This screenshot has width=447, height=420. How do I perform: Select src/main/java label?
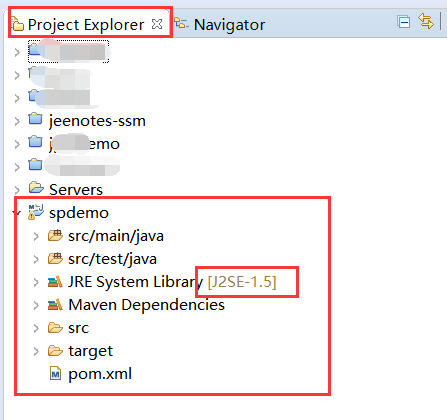(x=116, y=236)
